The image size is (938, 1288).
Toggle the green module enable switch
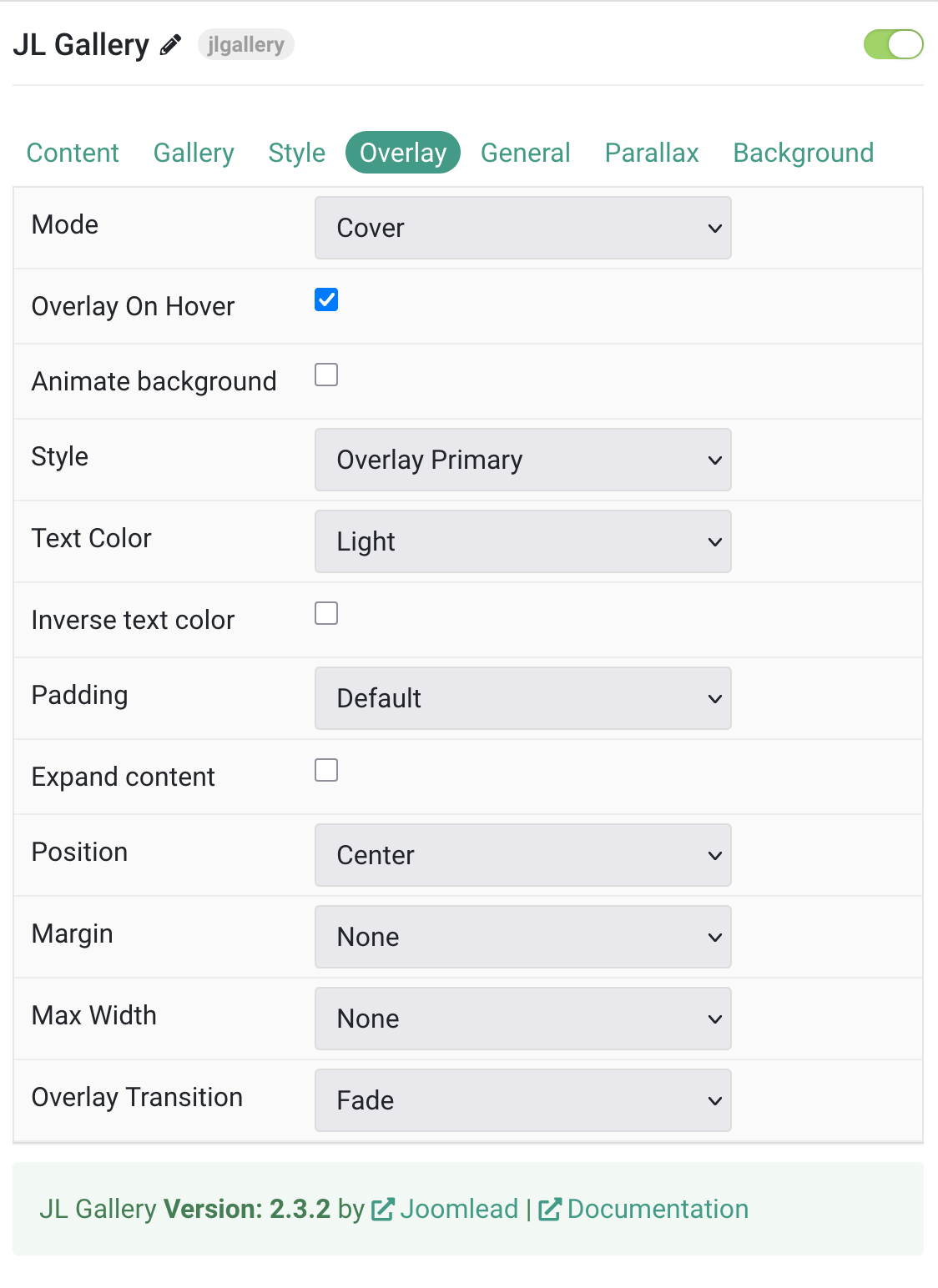click(893, 44)
